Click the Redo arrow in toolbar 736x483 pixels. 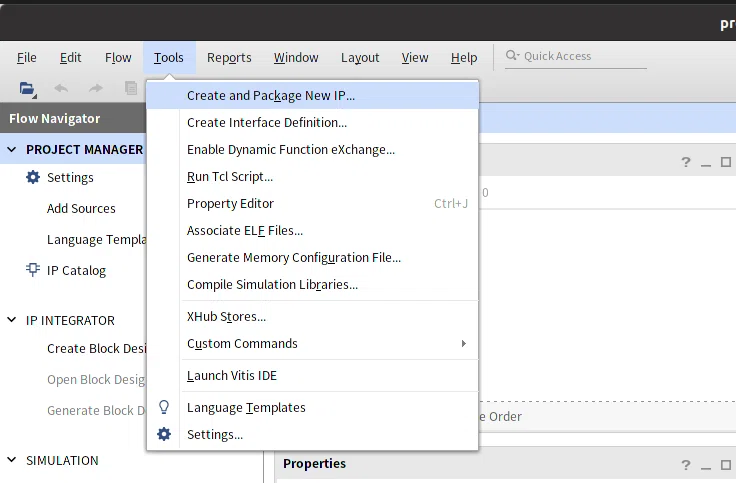[96, 88]
